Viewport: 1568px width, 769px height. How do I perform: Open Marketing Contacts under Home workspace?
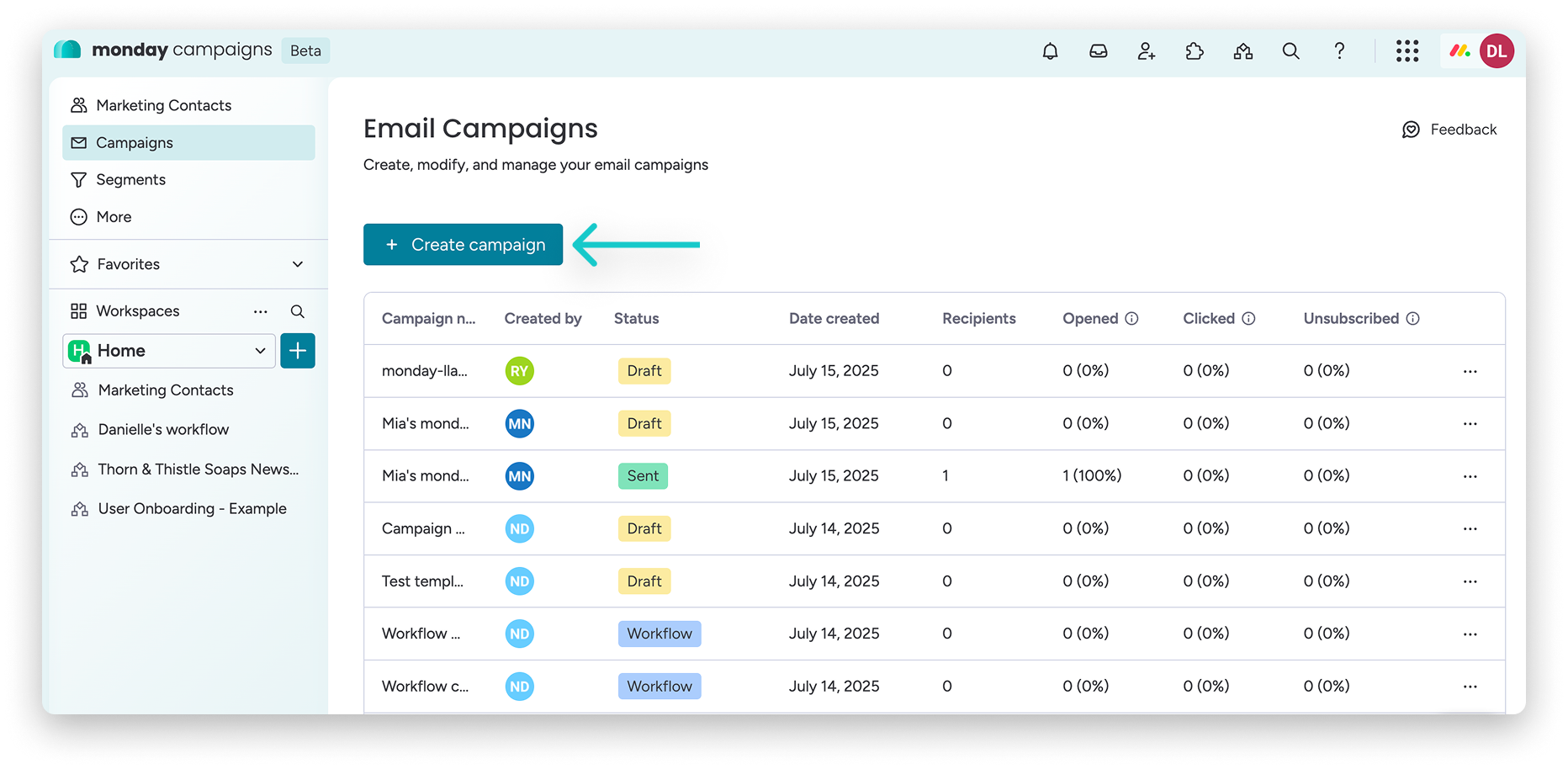pyautogui.click(x=166, y=390)
